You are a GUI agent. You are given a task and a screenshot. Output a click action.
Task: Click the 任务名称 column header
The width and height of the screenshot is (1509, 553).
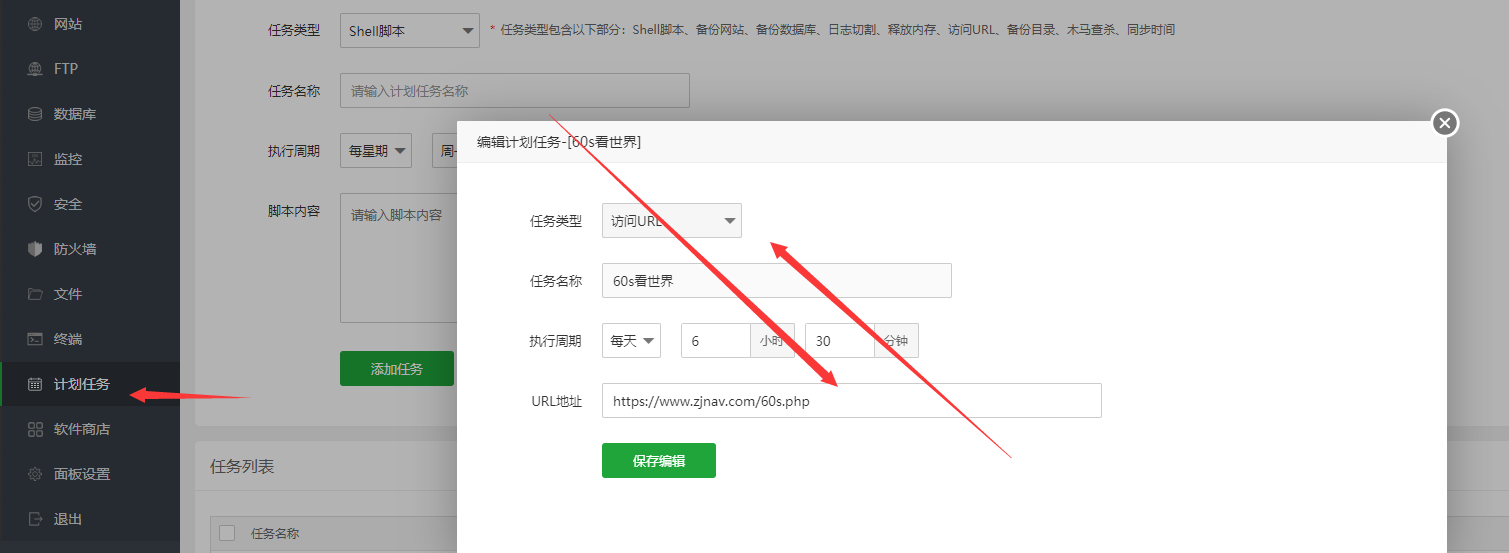click(275, 534)
